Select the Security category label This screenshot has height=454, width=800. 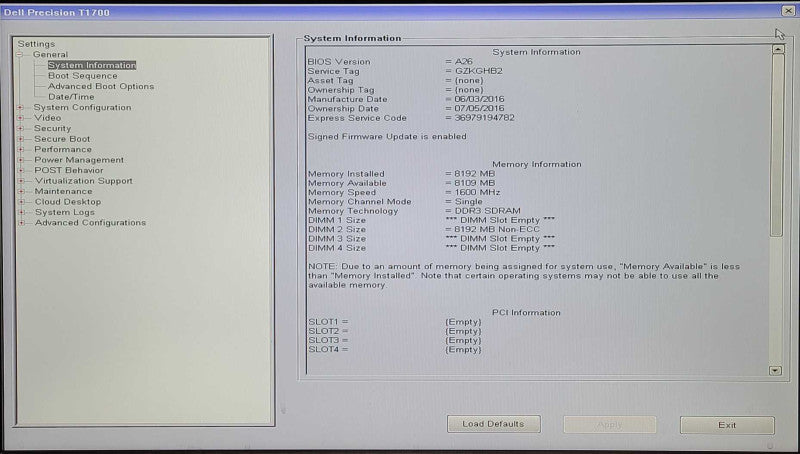53,129
